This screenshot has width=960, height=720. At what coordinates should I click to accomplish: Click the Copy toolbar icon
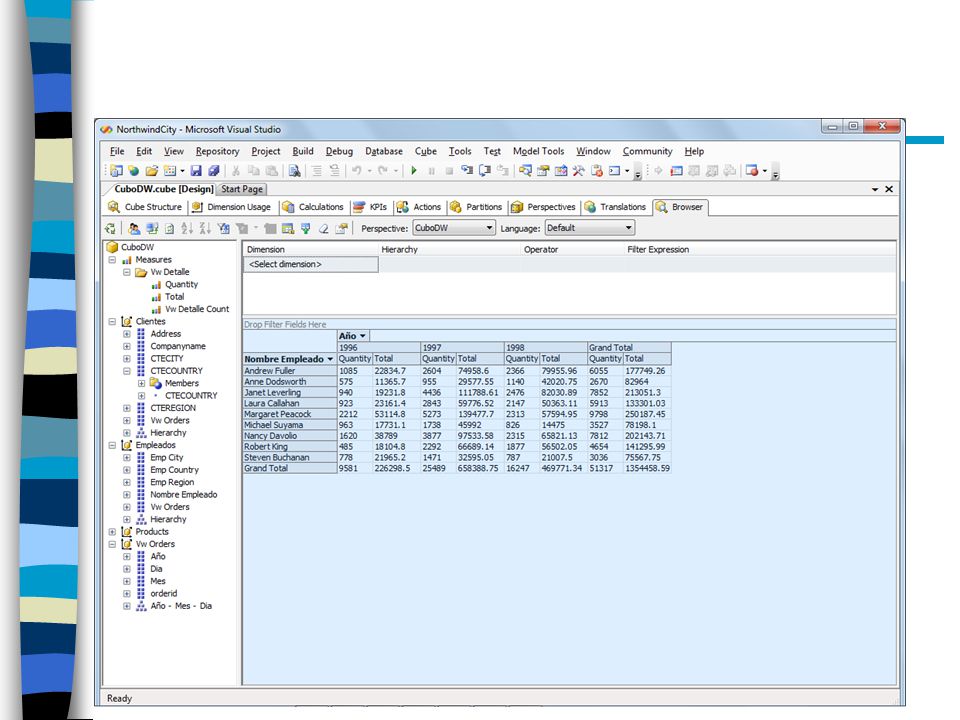click(x=253, y=171)
